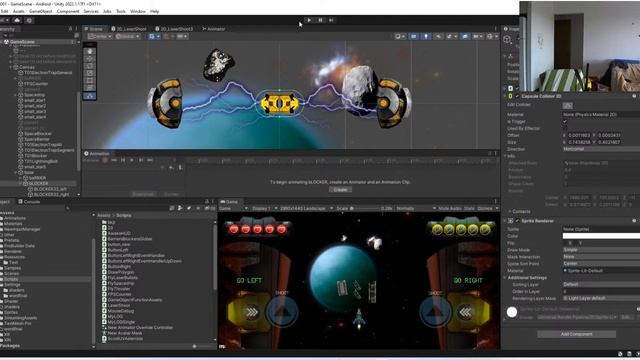The height and width of the screenshot is (360, 640).
Task: Select the Hand view tool in Scene
Action: [90, 51]
